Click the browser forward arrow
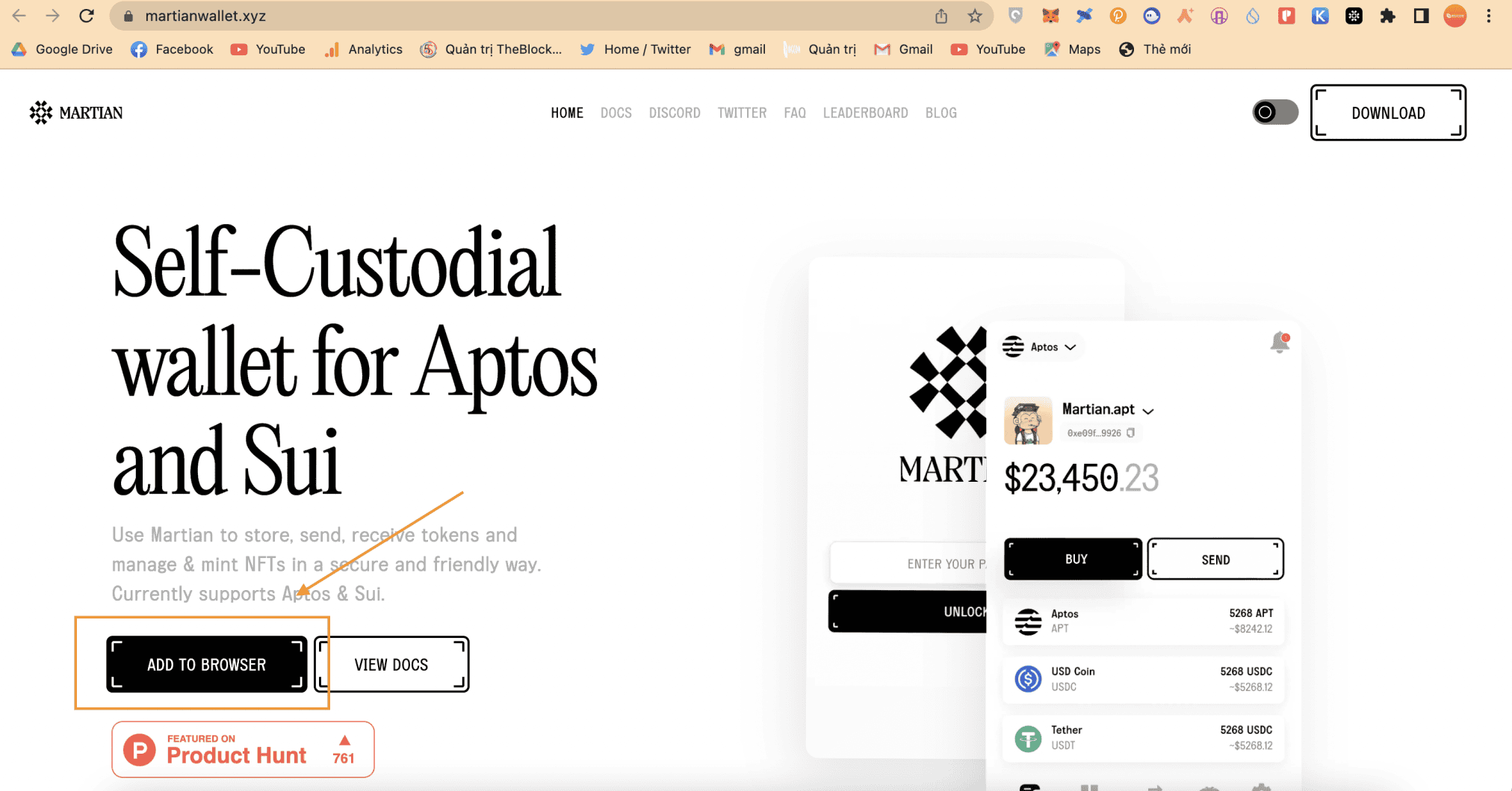The height and width of the screenshot is (791, 1512). 52,16
